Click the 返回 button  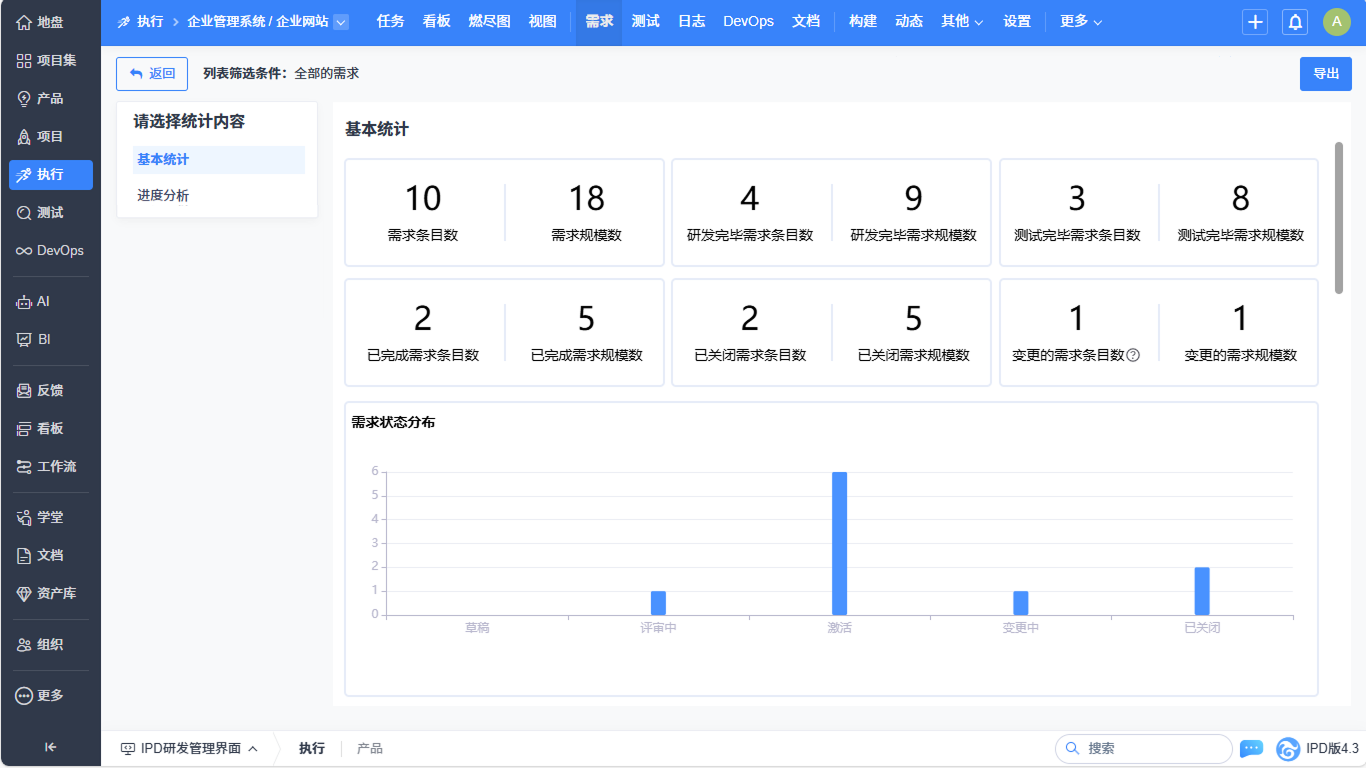(x=152, y=73)
